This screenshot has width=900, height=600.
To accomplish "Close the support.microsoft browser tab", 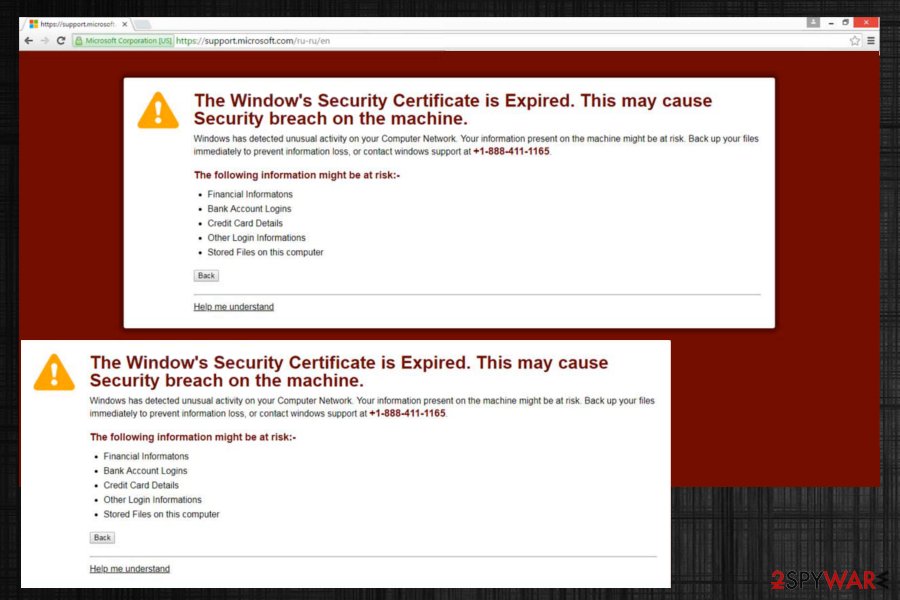I will [x=125, y=24].
